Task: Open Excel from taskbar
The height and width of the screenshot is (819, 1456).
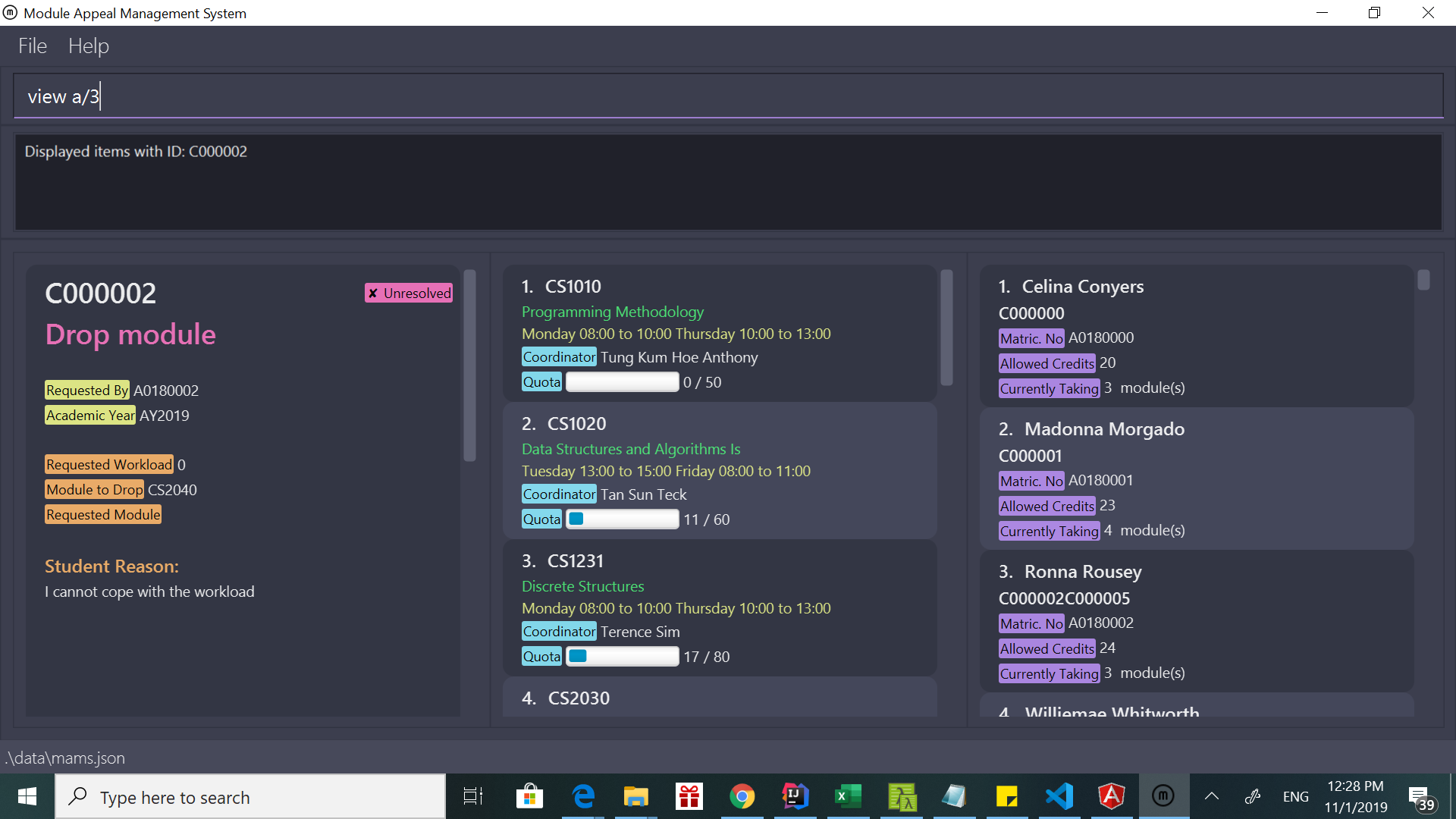Action: pos(848,796)
